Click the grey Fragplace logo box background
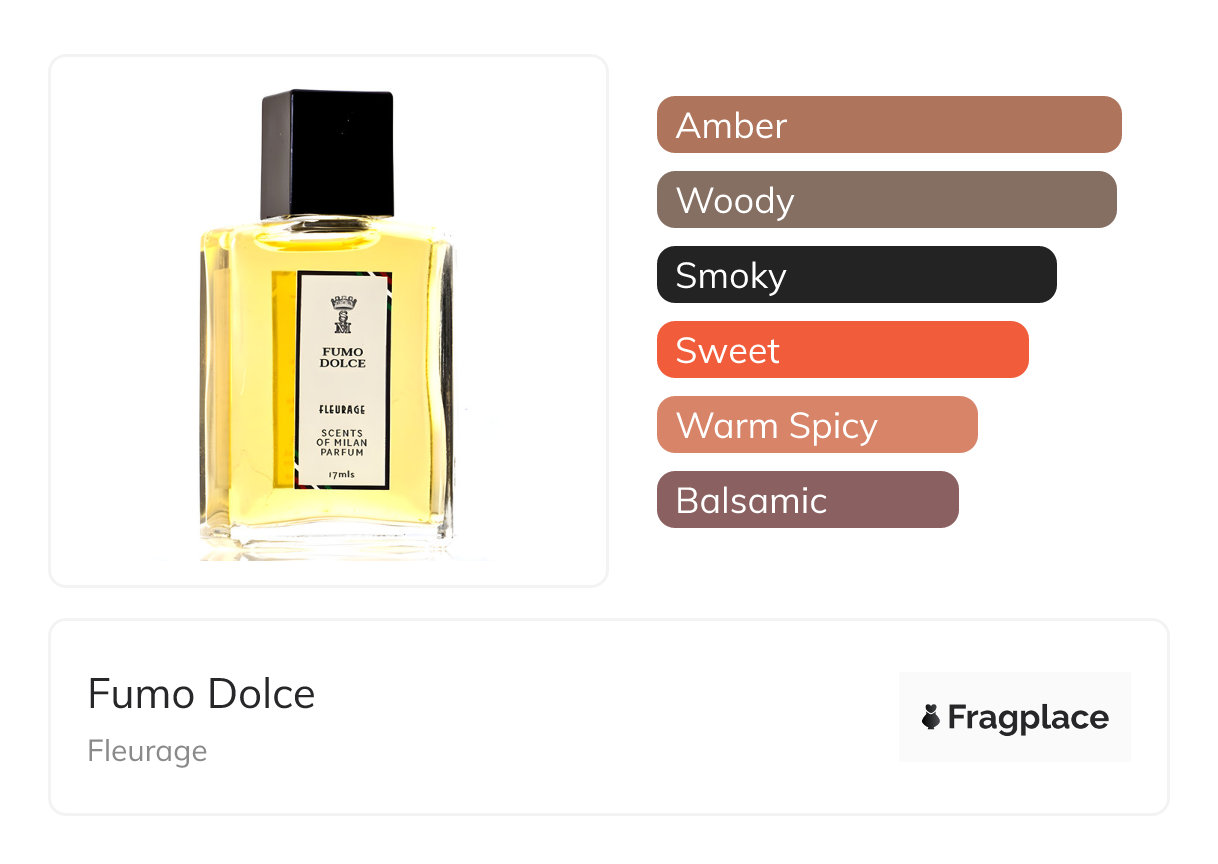 pyautogui.click(x=1015, y=717)
